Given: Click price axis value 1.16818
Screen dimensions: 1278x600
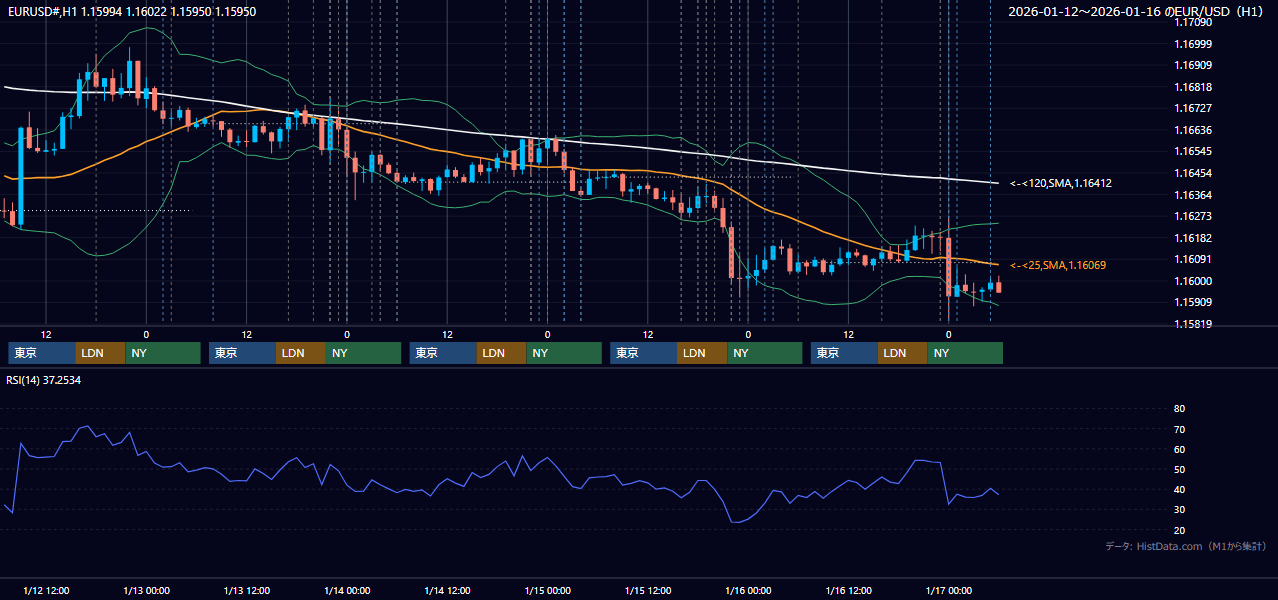Looking at the screenshot, I should (x=1192, y=87).
